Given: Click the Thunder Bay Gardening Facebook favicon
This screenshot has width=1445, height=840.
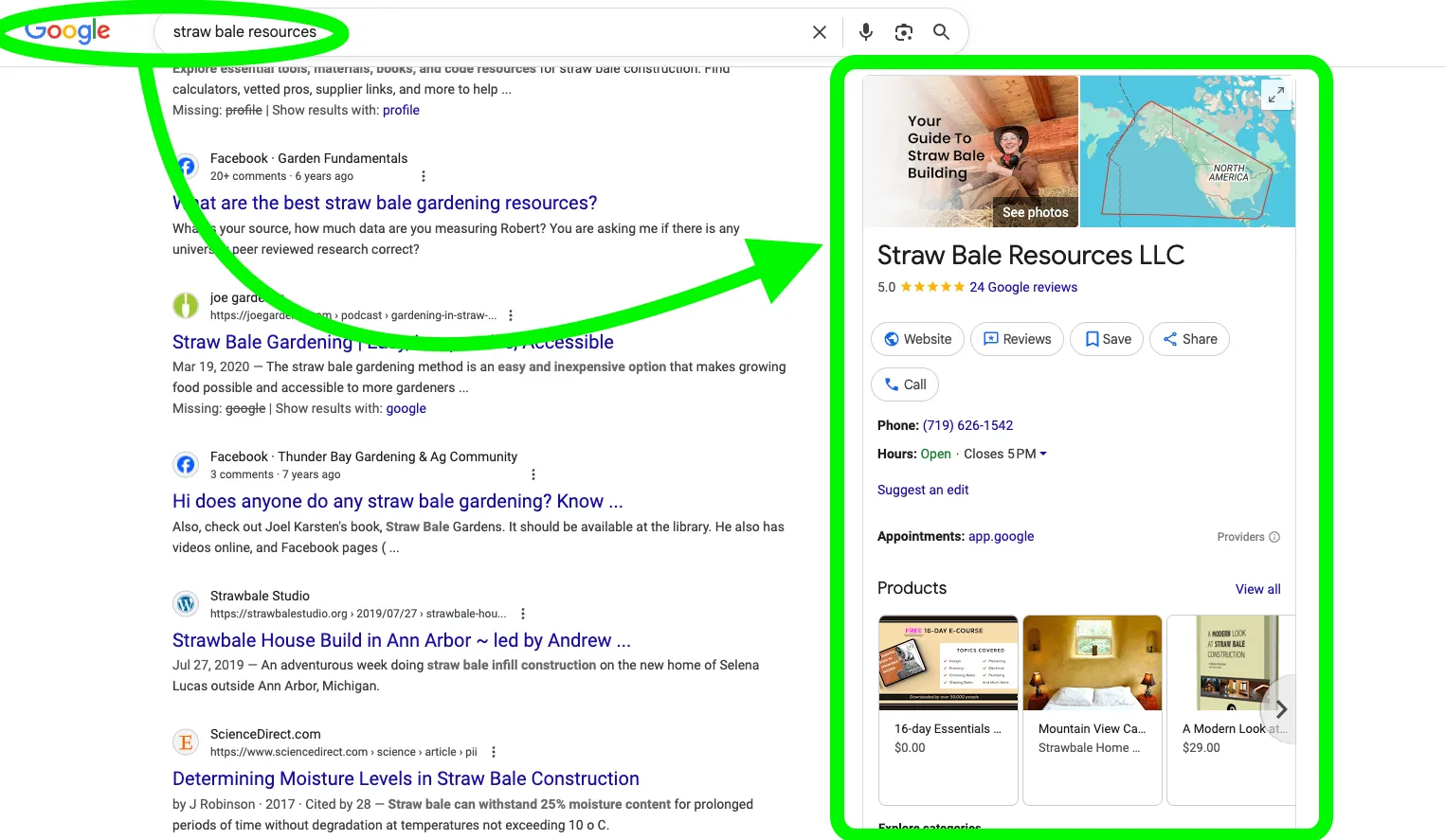Looking at the screenshot, I should pos(186,464).
